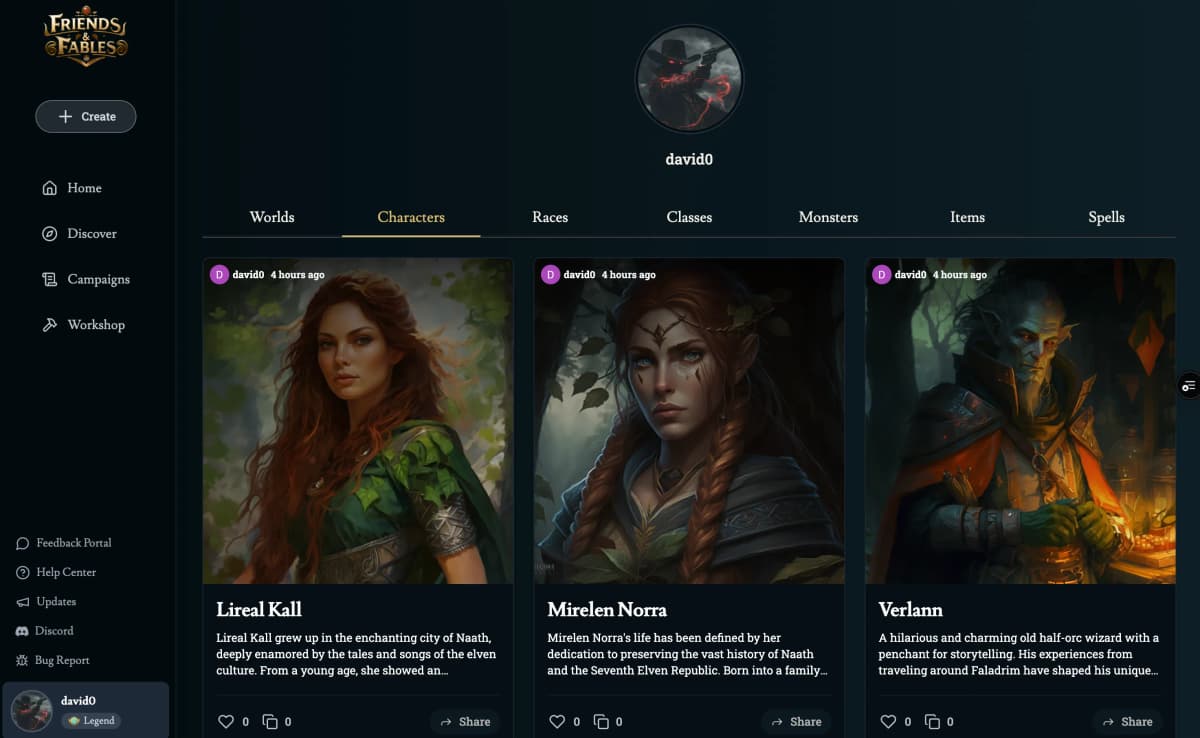Click the Bug Report icon
This screenshot has height=738, width=1200.
point(23,661)
